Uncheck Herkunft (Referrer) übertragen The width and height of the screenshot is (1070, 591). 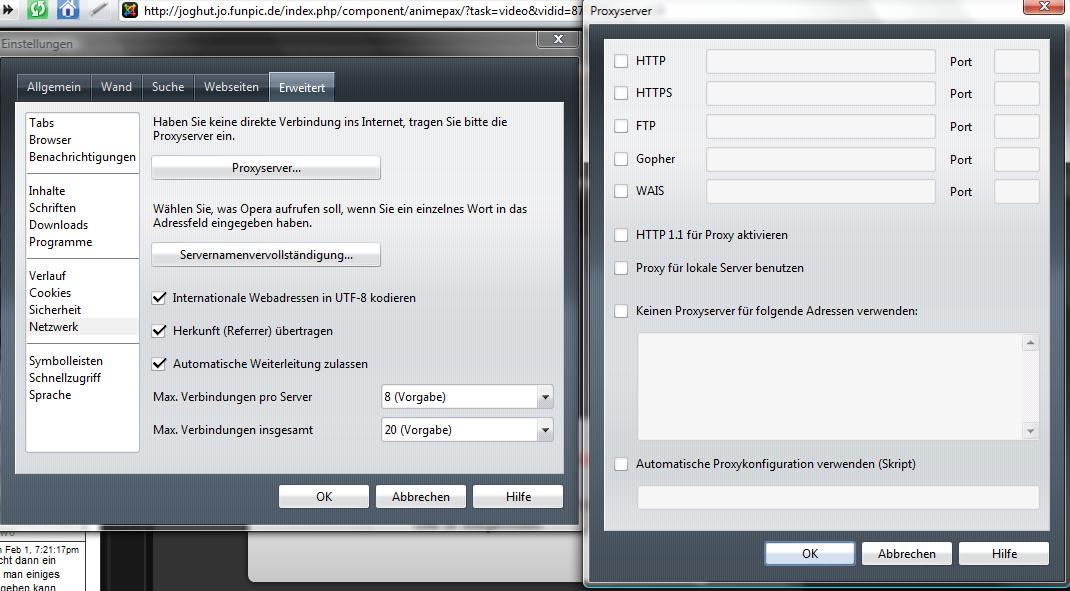[x=158, y=331]
